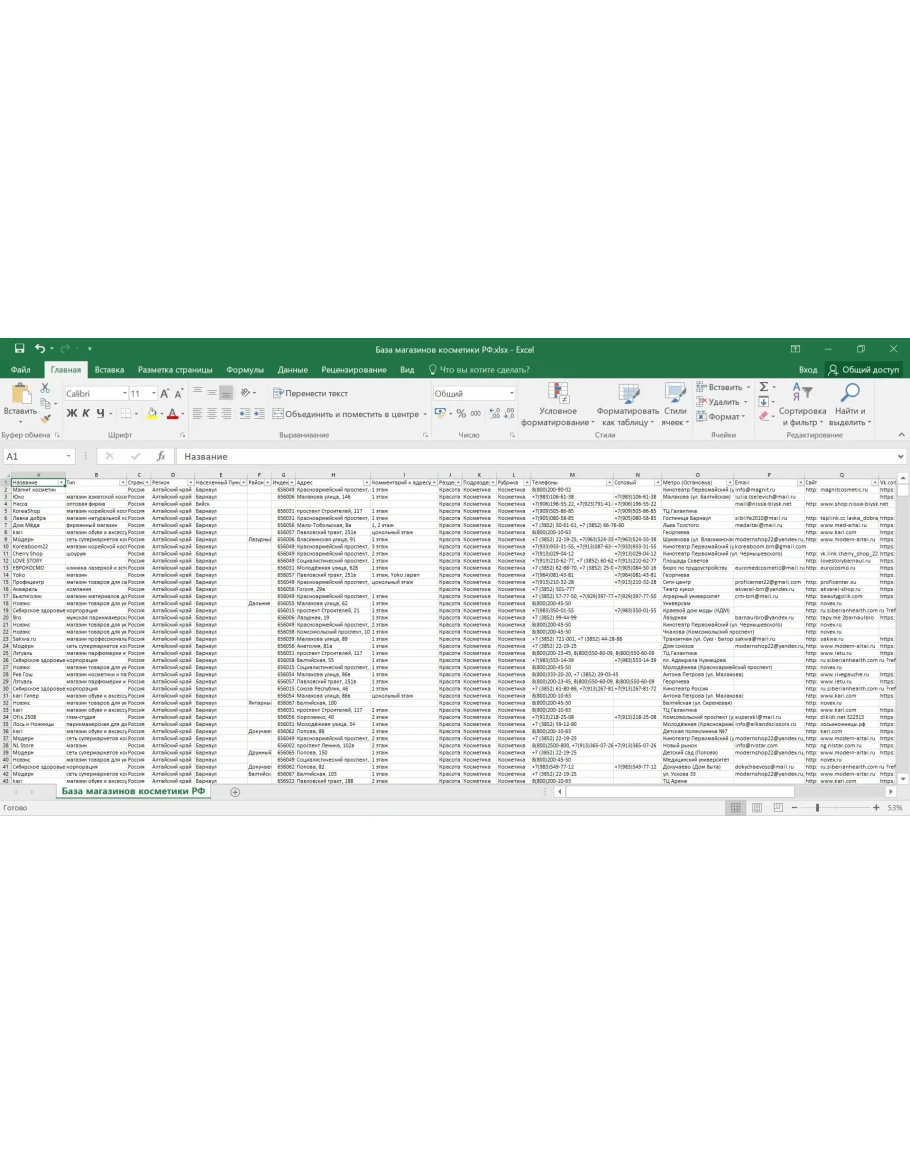Expand the formula bar chevron

[900, 457]
